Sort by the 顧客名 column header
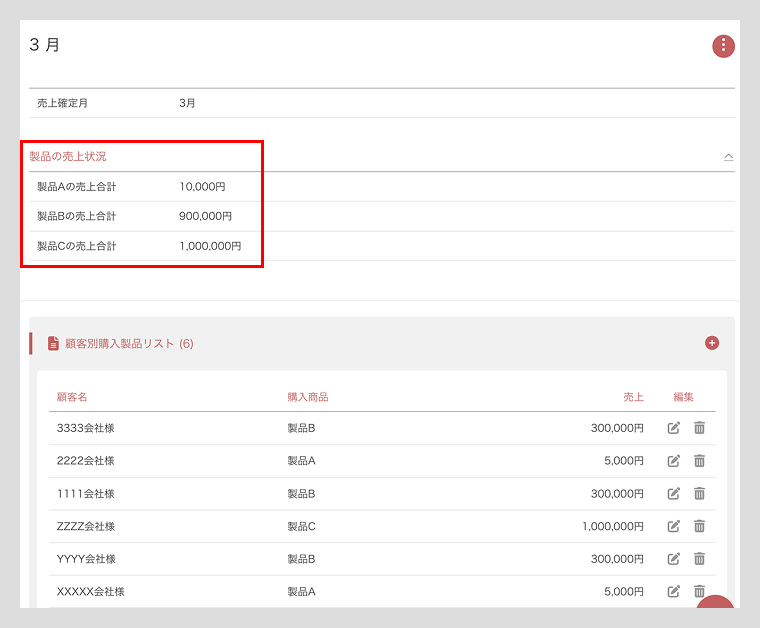Screen dimensions: 760x628 click(x=72, y=397)
